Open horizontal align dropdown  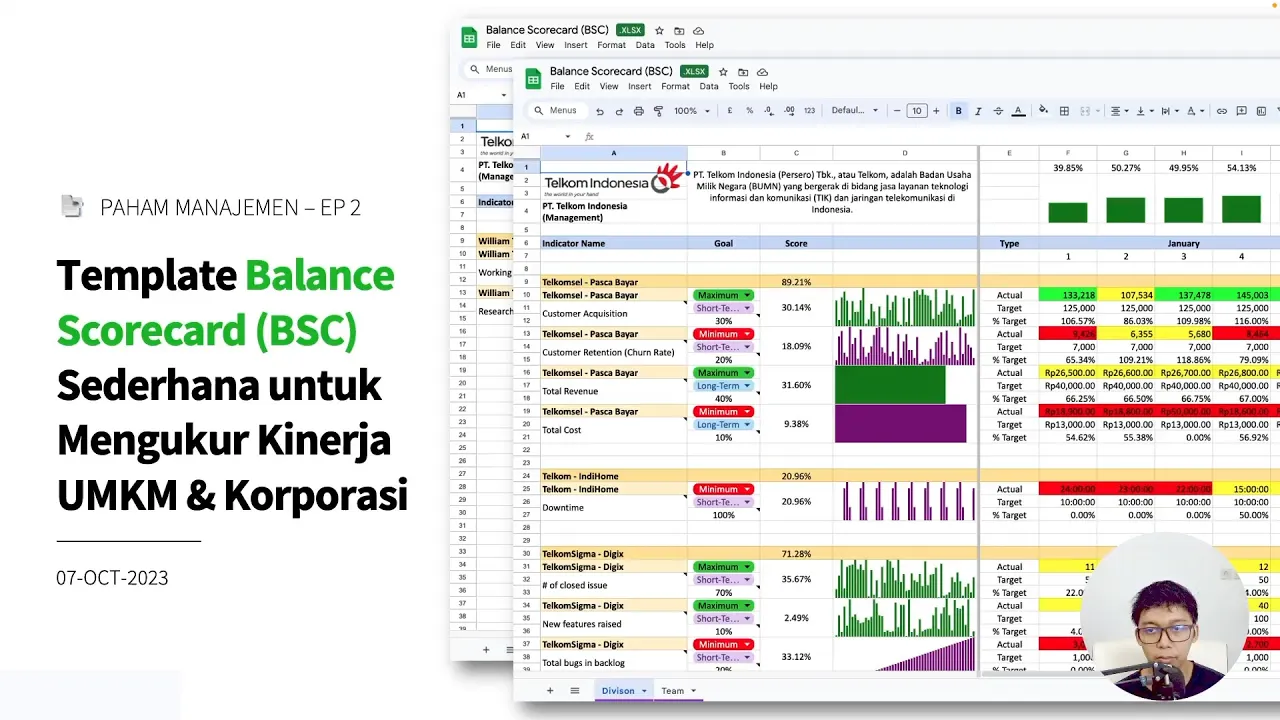1119,111
